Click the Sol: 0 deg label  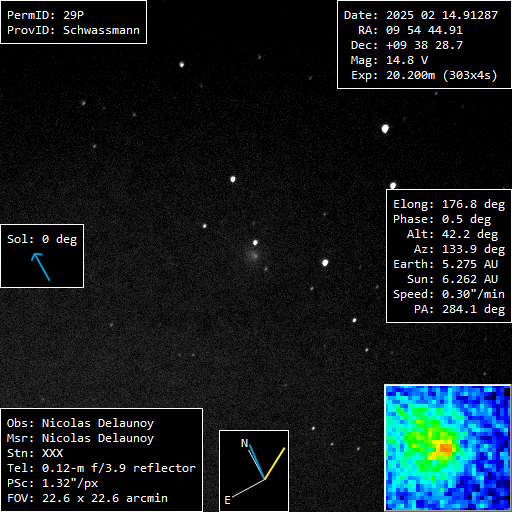click(42, 239)
